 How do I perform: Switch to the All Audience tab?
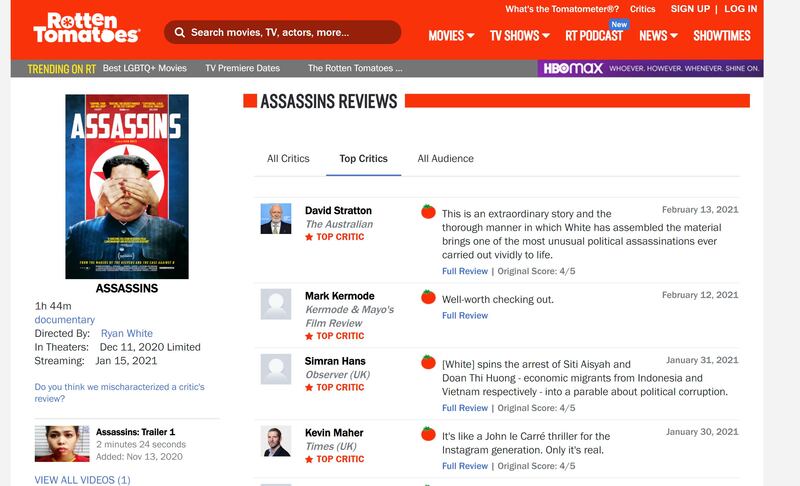pos(445,159)
